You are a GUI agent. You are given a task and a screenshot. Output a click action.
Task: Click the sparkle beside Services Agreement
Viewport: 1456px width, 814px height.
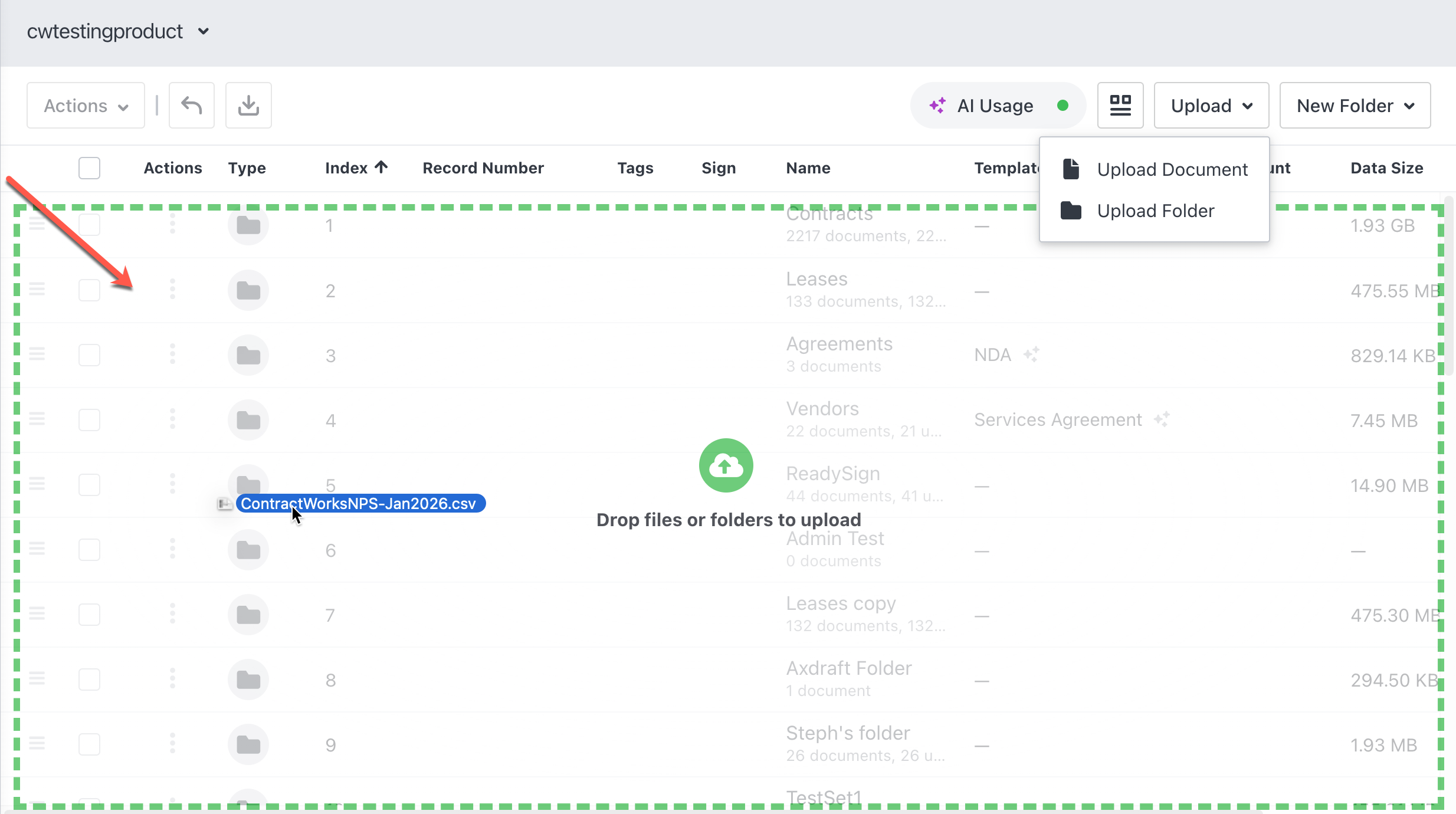click(x=1162, y=419)
